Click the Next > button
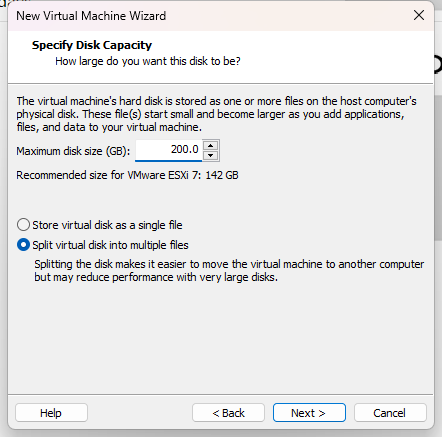The image size is (442, 437). point(309,413)
